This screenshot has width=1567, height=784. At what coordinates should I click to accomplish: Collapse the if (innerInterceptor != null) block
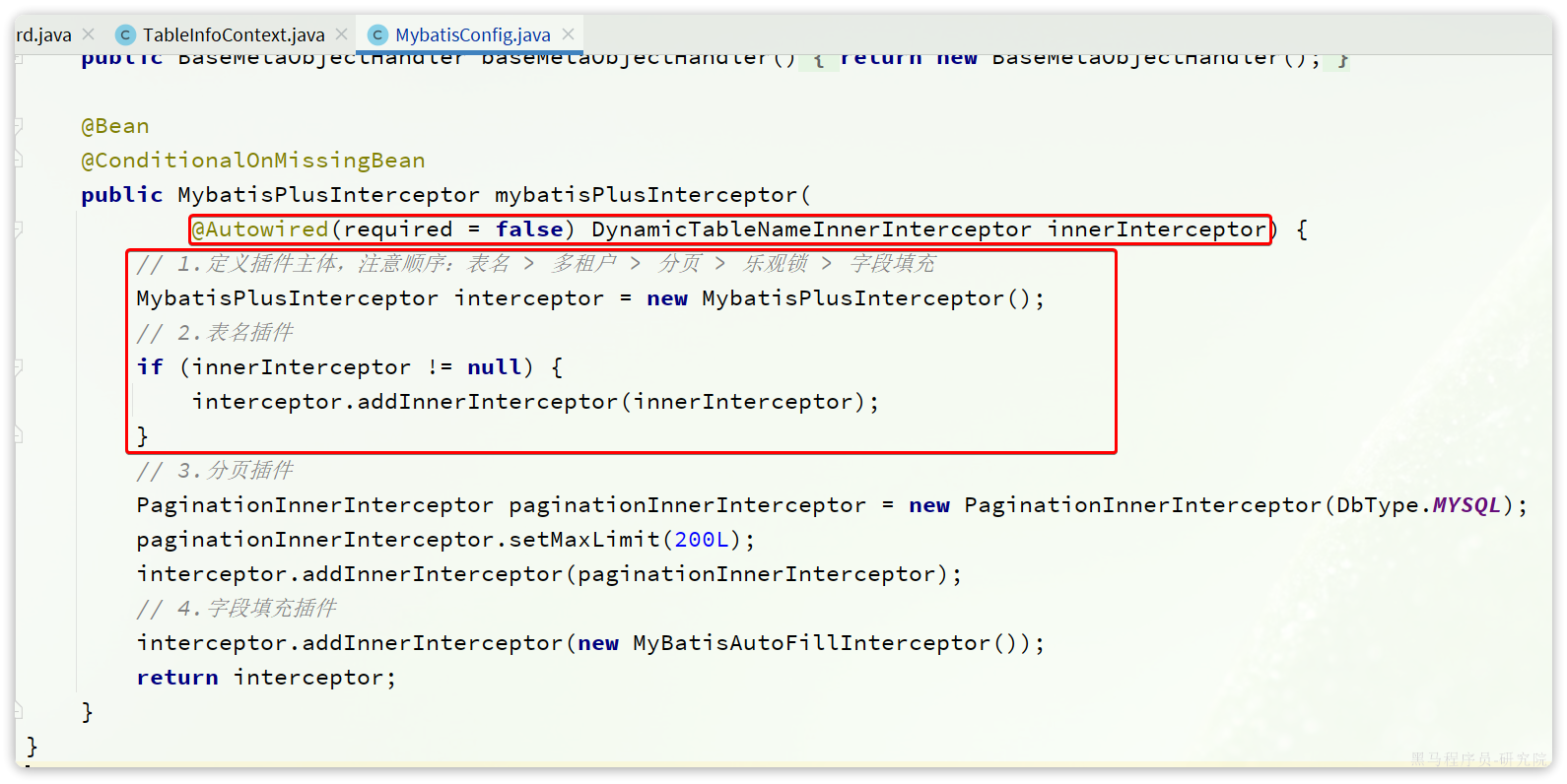click(x=18, y=366)
